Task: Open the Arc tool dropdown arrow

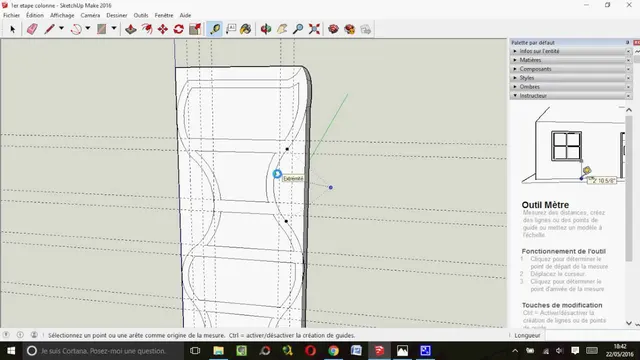Action: 88,29
